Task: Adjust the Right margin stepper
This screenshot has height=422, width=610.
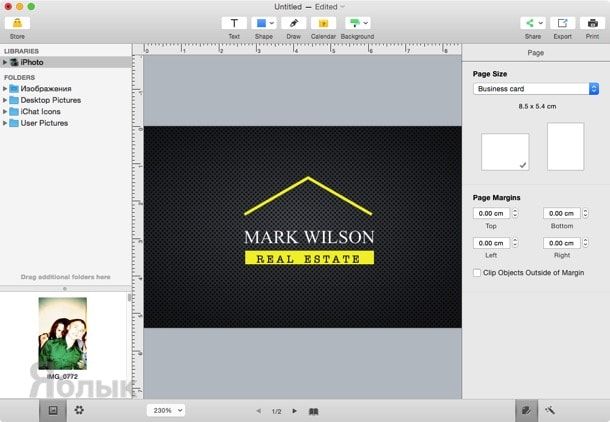Action: [585, 243]
